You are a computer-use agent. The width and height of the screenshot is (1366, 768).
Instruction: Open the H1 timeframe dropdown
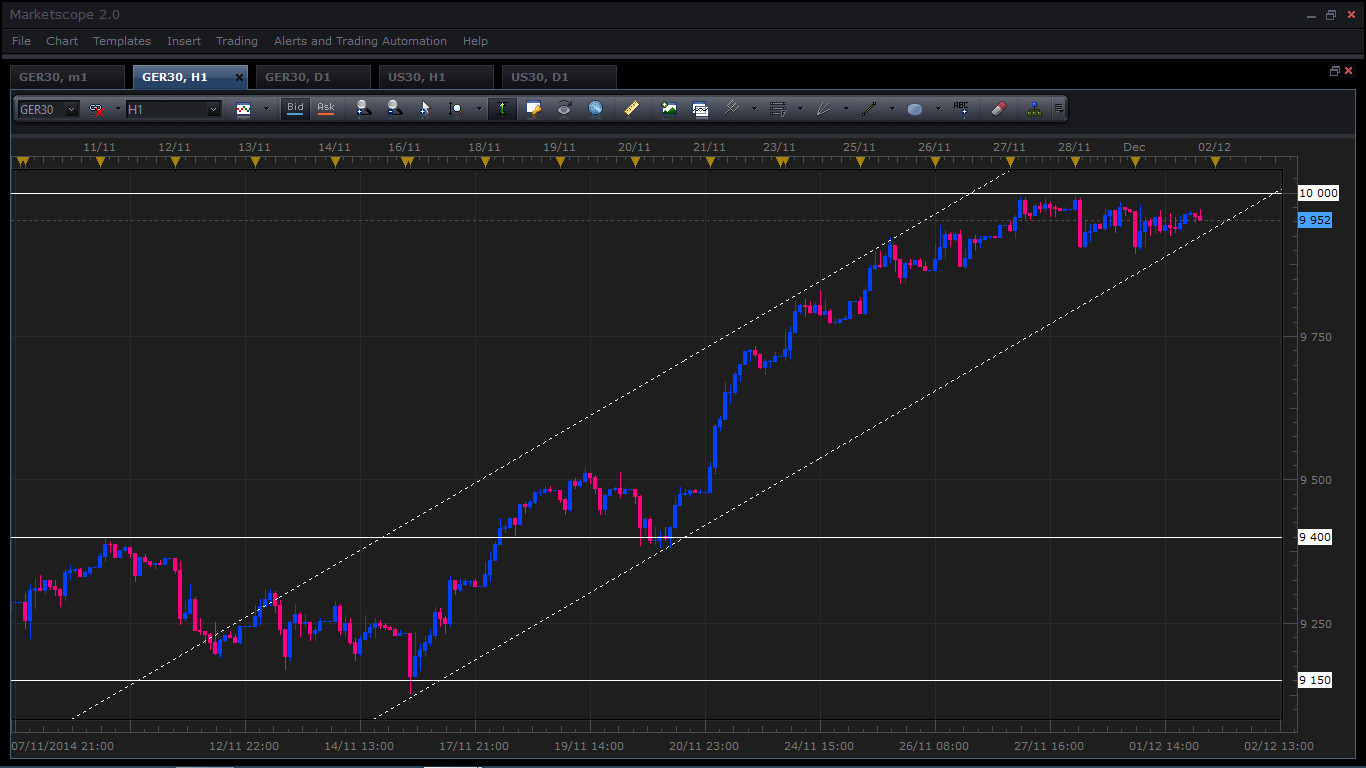(213, 109)
